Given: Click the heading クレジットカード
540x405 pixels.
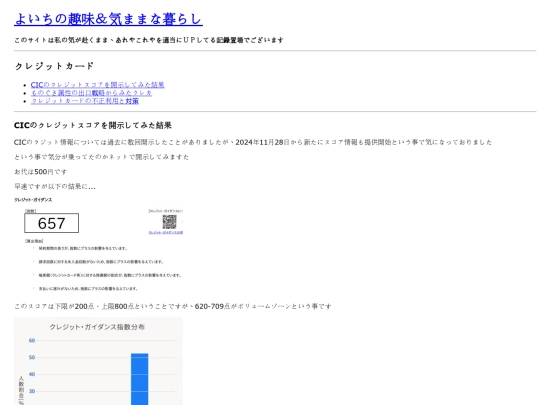Looking at the screenshot, I should (x=54, y=66).
